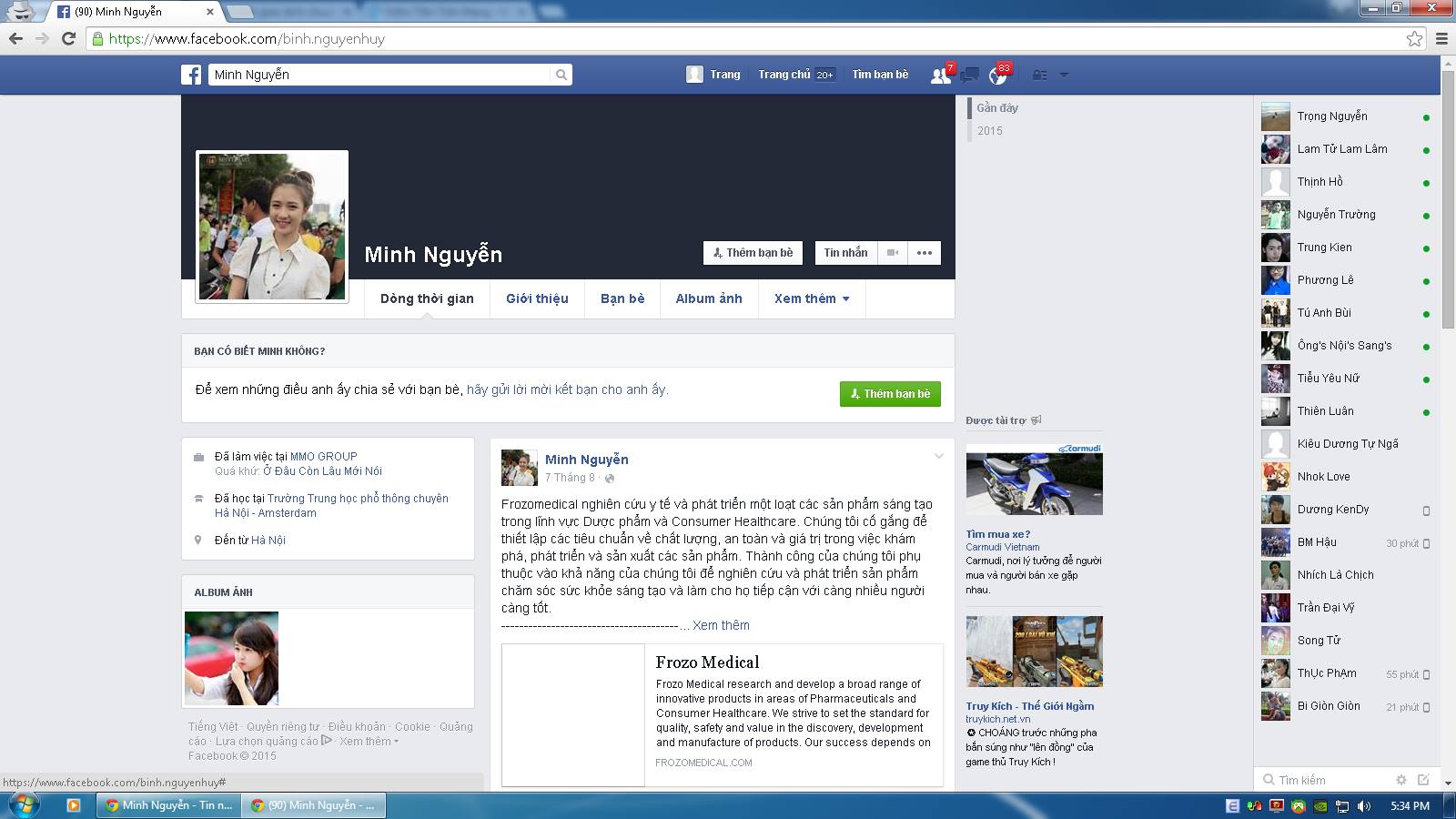This screenshot has width=1456, height=819.
Task: Open the messages icon in Facebook header
Action: [970, 75]
